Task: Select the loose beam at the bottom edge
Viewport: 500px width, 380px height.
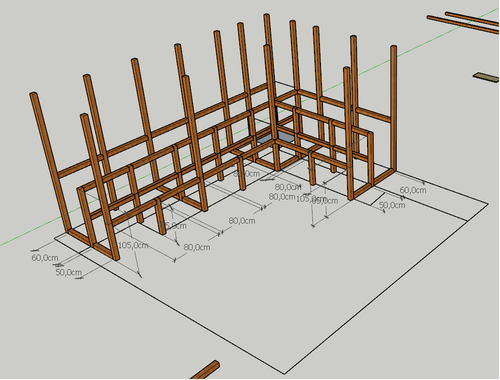Action: [206, 370]
